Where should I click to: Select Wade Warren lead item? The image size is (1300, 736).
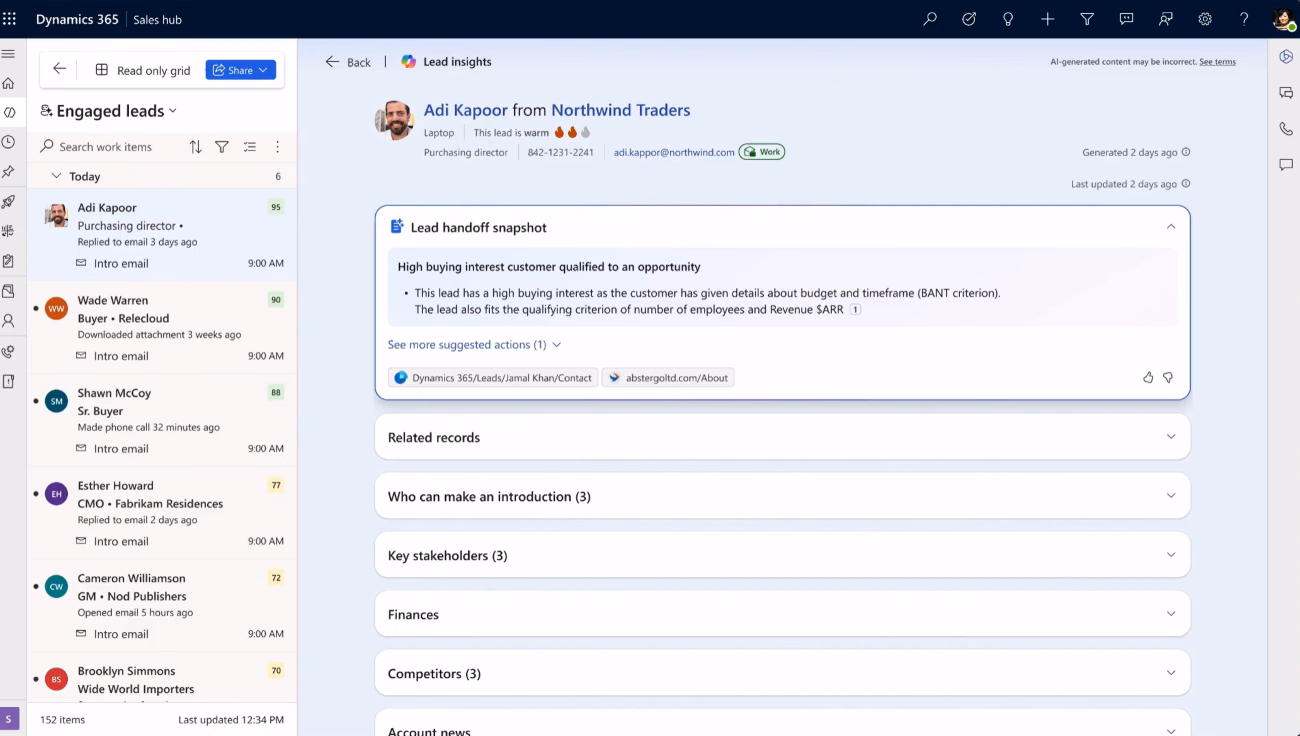point(162,327)
